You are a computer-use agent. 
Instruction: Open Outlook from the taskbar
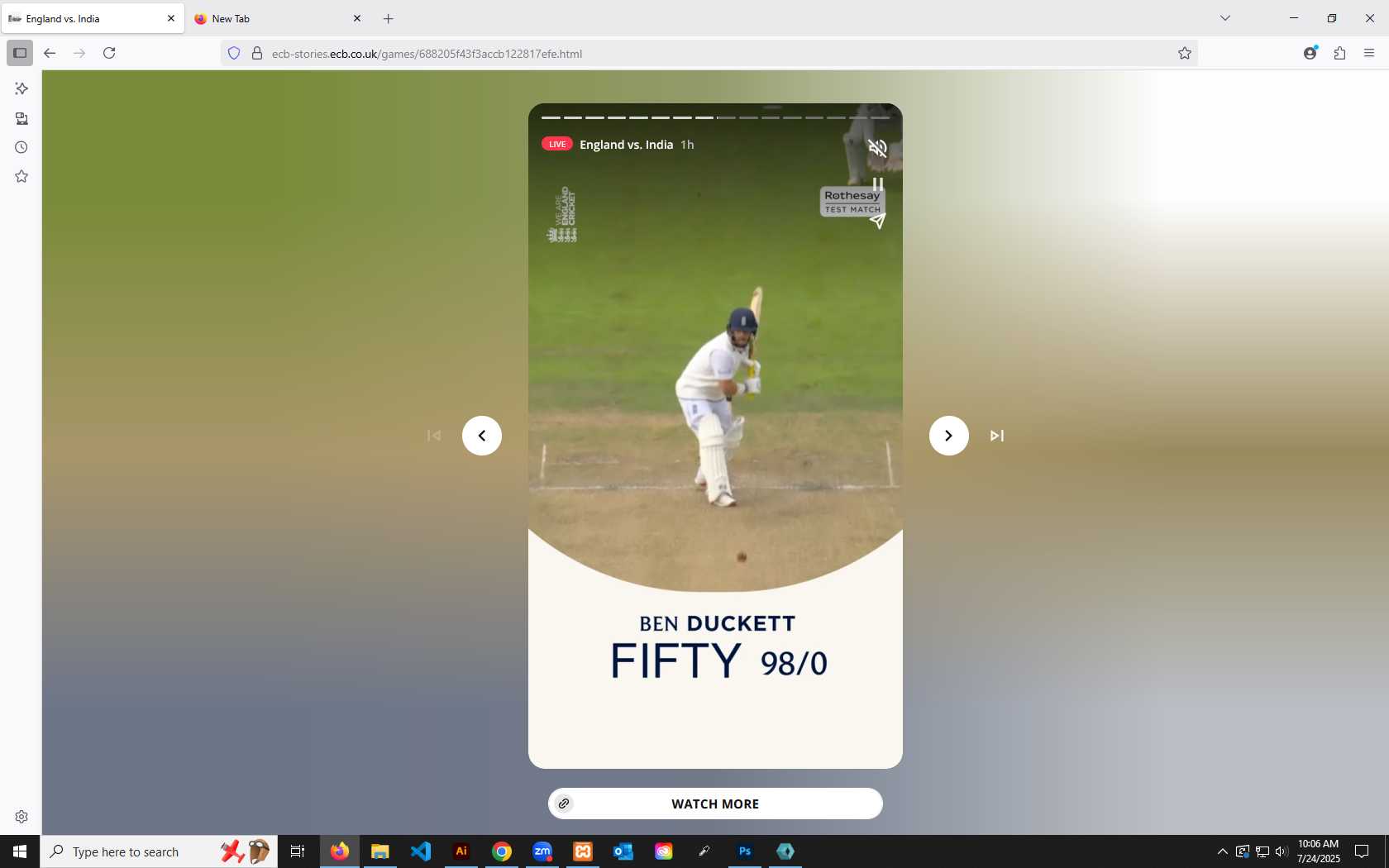(623, 851)
